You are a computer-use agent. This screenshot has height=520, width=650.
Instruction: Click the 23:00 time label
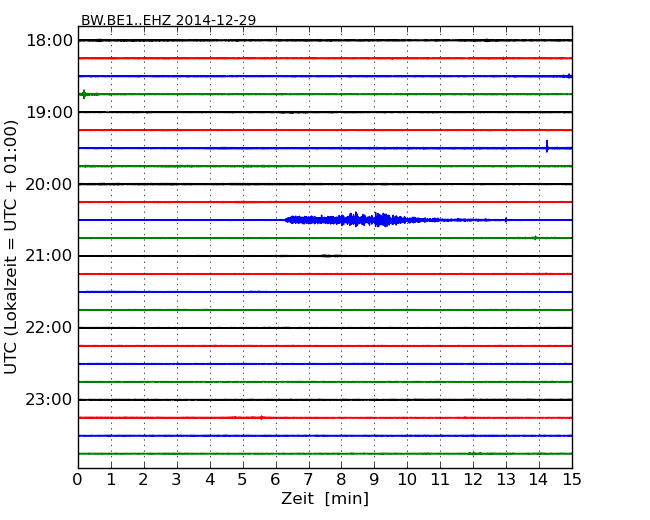[49, 400]
